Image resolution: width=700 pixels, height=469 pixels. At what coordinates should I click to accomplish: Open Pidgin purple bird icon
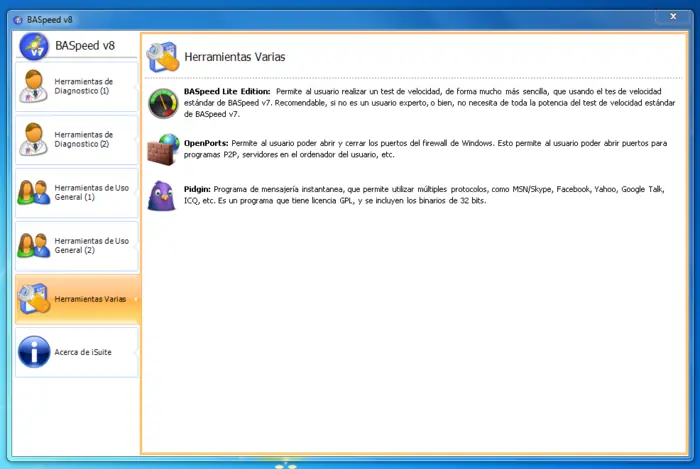point(162,195)
